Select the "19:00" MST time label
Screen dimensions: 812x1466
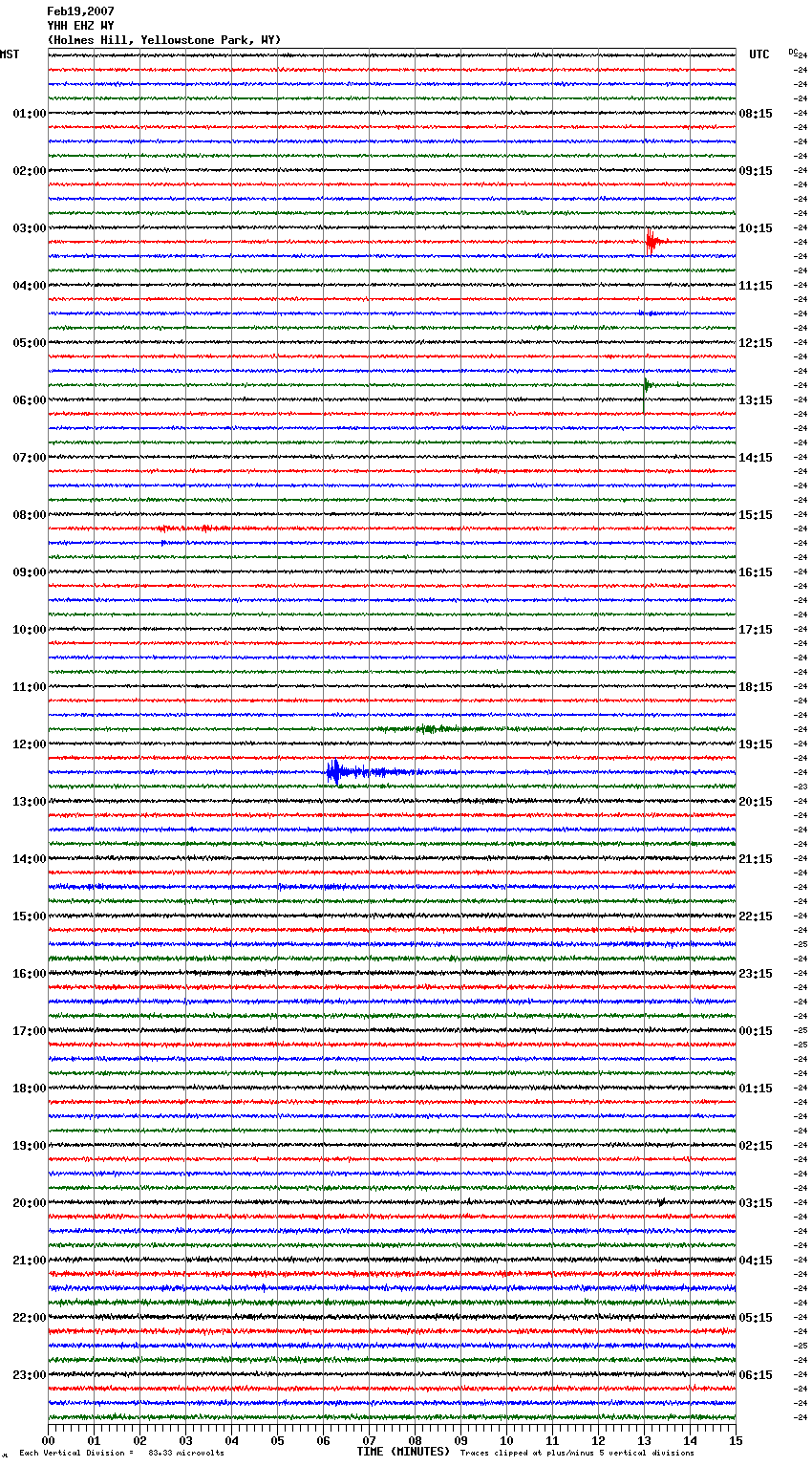30,1146
